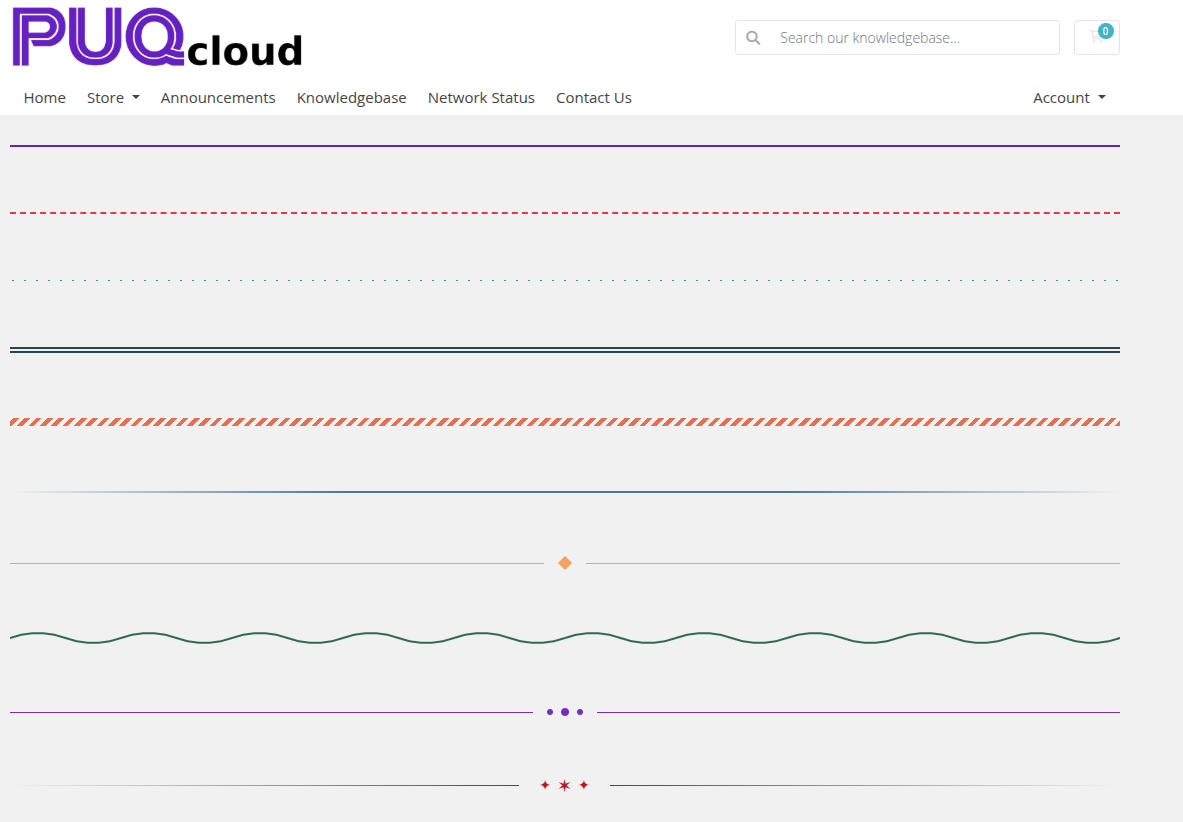This screenshot has height=822, width=1183.
Task: Open the Contact Us page
Action: click(x=593, y=98)
